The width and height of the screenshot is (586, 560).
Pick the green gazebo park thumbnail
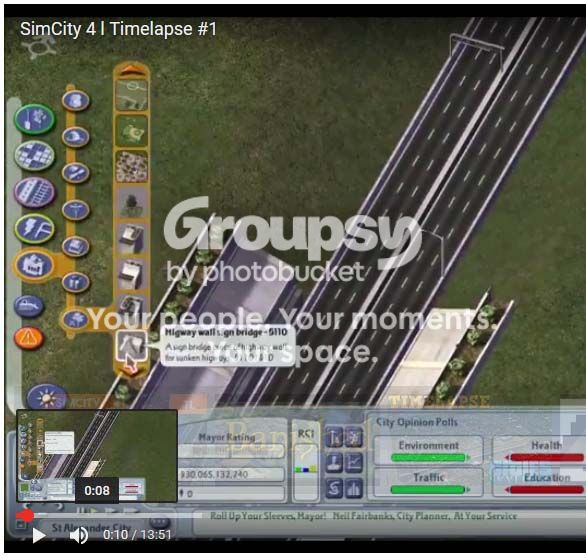pos(132,131)
